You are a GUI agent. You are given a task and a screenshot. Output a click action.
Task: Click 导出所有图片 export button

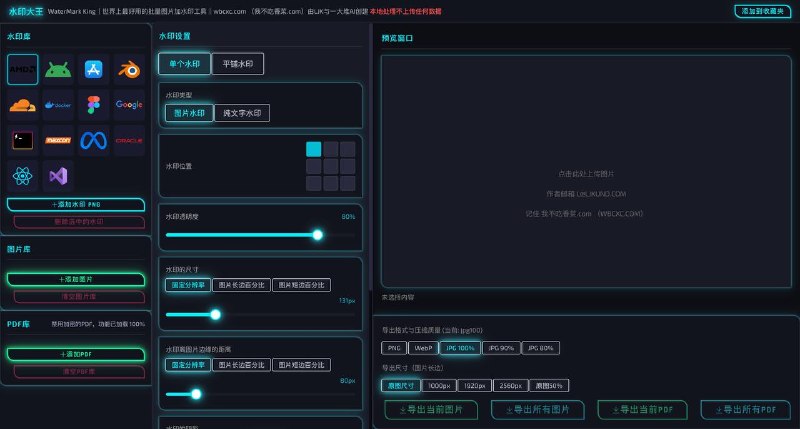(x=538, y=410)
